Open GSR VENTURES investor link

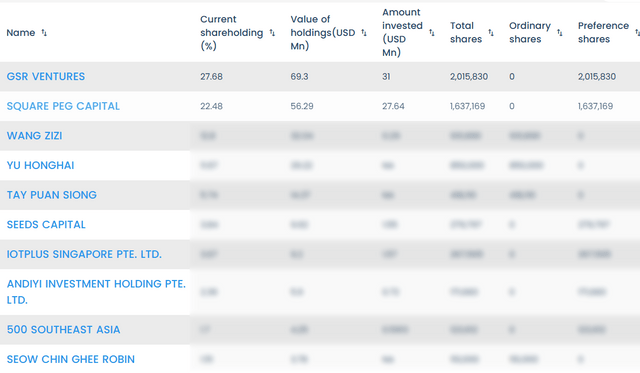pyautogui.click(x=46, y=76)
